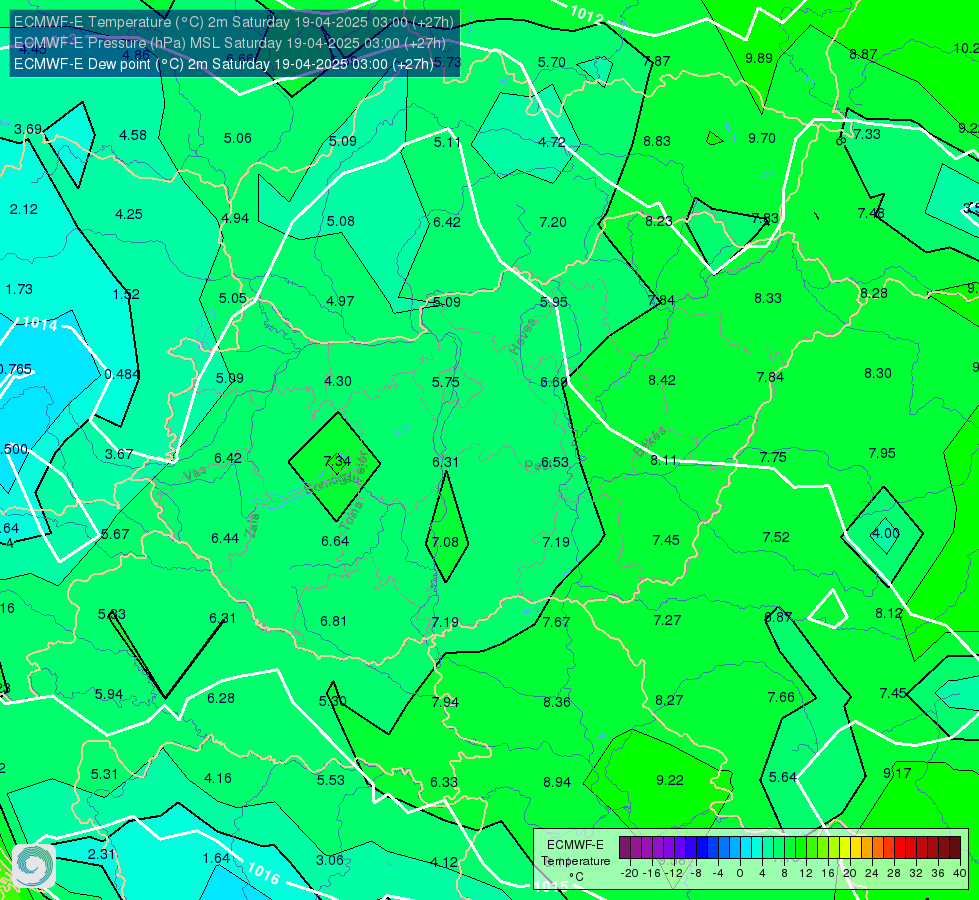The image size is (979, 900).
Task: Click the 7.95 dew point value
Action: (x=882, y=453)
